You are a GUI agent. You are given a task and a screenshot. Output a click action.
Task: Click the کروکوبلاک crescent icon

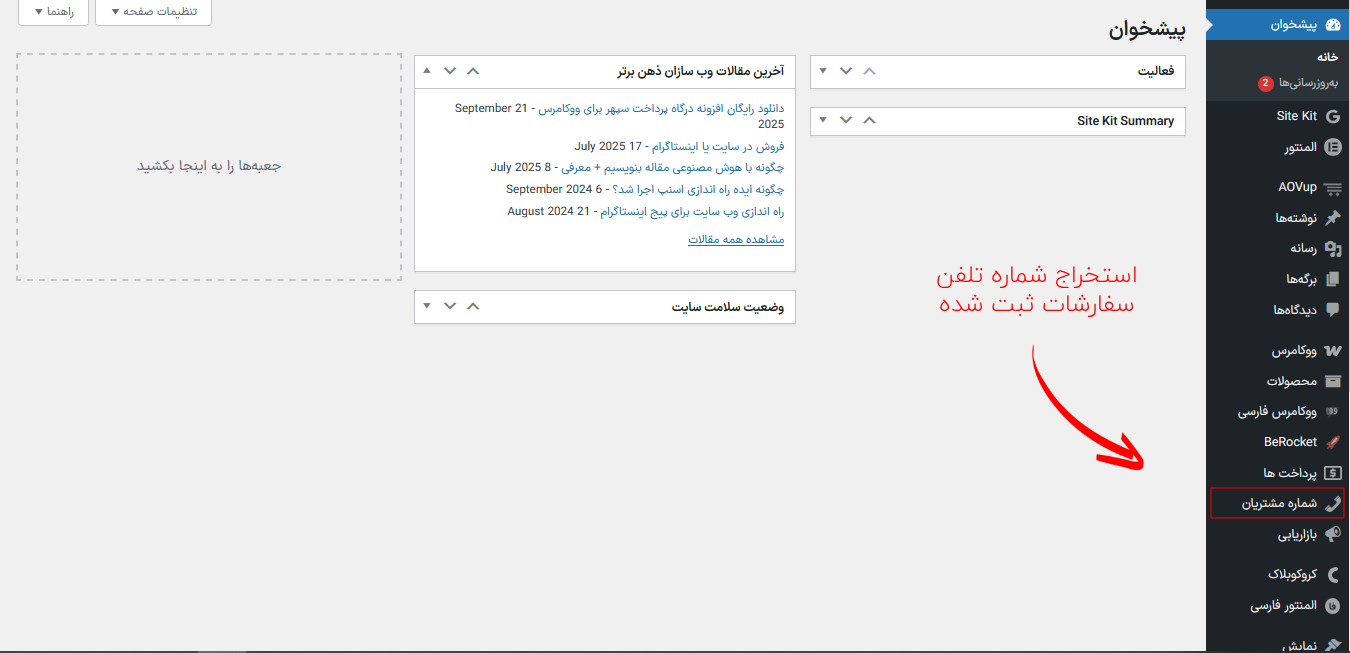1332,574
